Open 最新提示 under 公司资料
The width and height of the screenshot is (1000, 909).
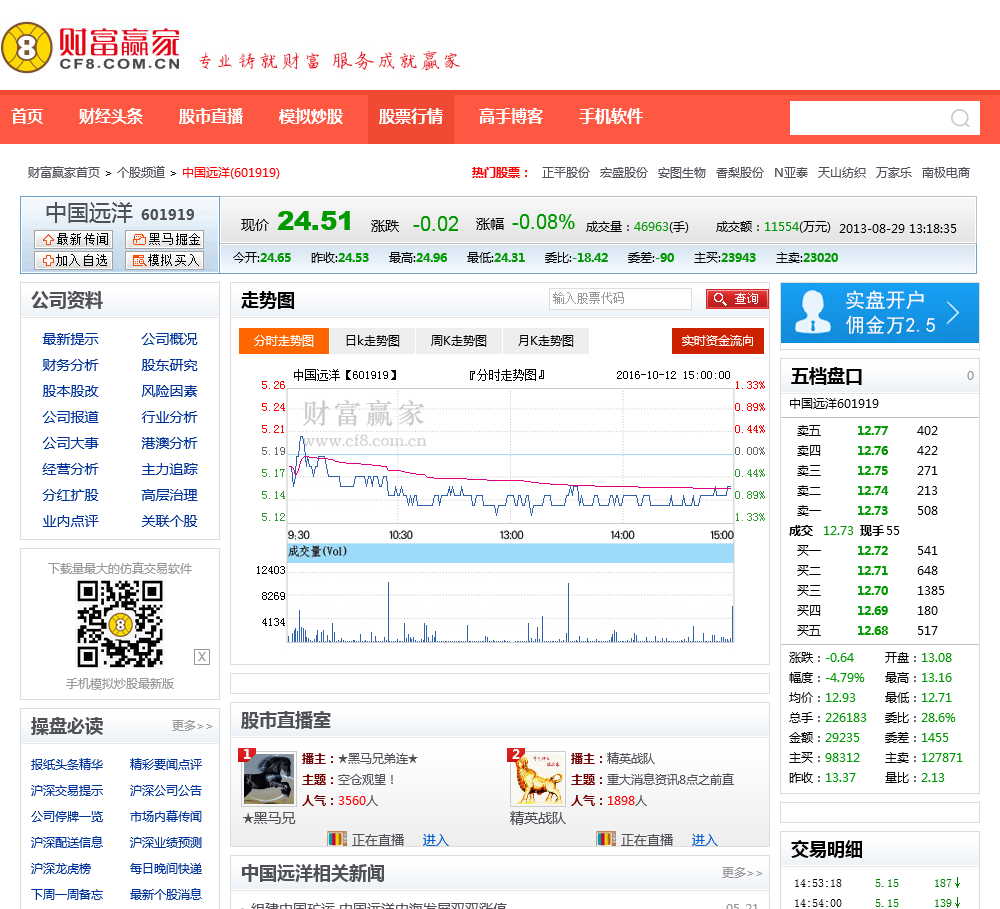[70, 339]
